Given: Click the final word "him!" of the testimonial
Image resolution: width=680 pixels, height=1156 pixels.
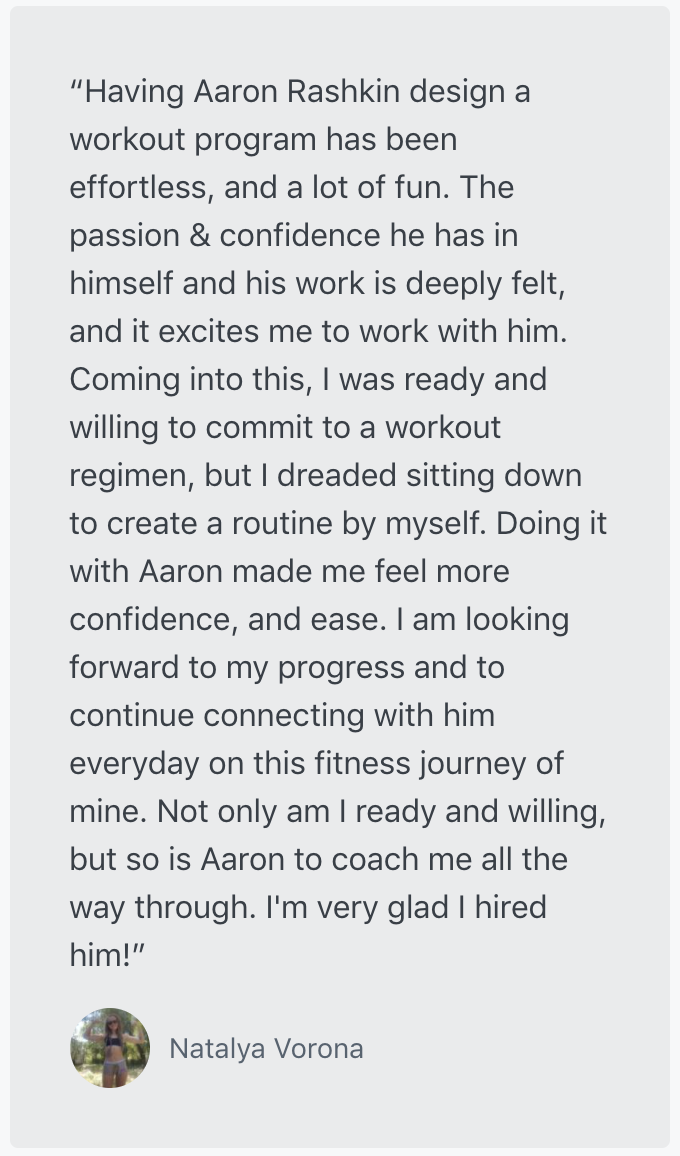Looking at the screenshot, I should tap(102, 955).
